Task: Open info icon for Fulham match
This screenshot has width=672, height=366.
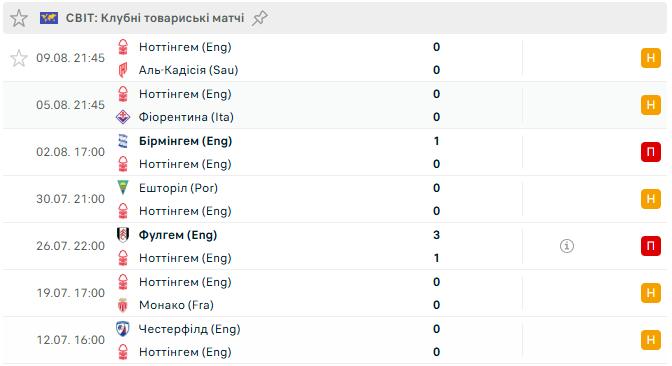Action: tap(567, 246)
